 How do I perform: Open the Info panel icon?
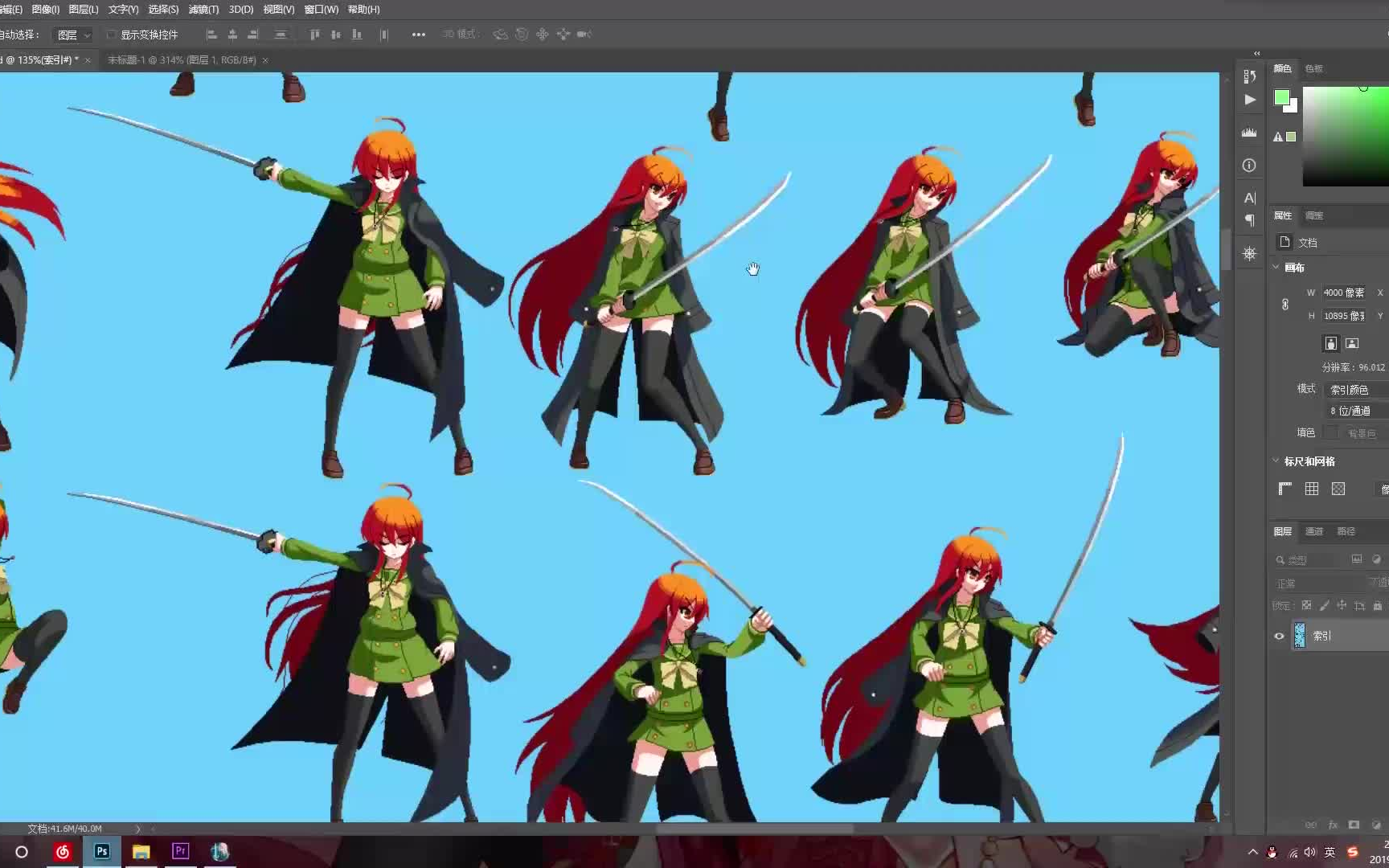[x=1249, y=165]
